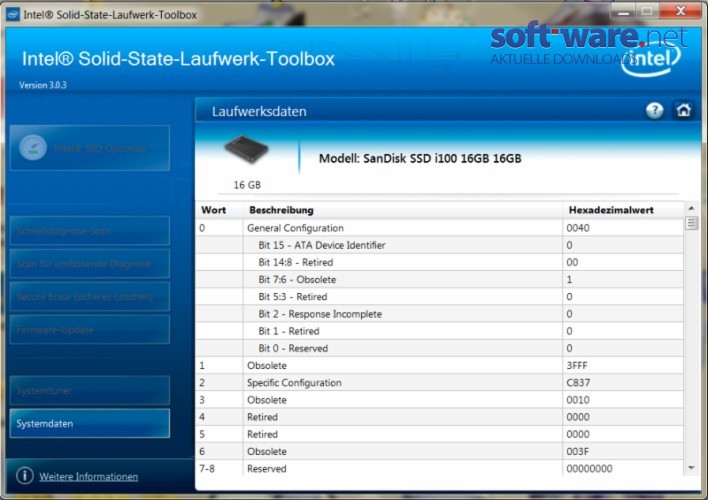708x500 pixels.
Task: Sort by Hexadezimalwert column header
Action: pyautogui.click(x=623, y=210)
